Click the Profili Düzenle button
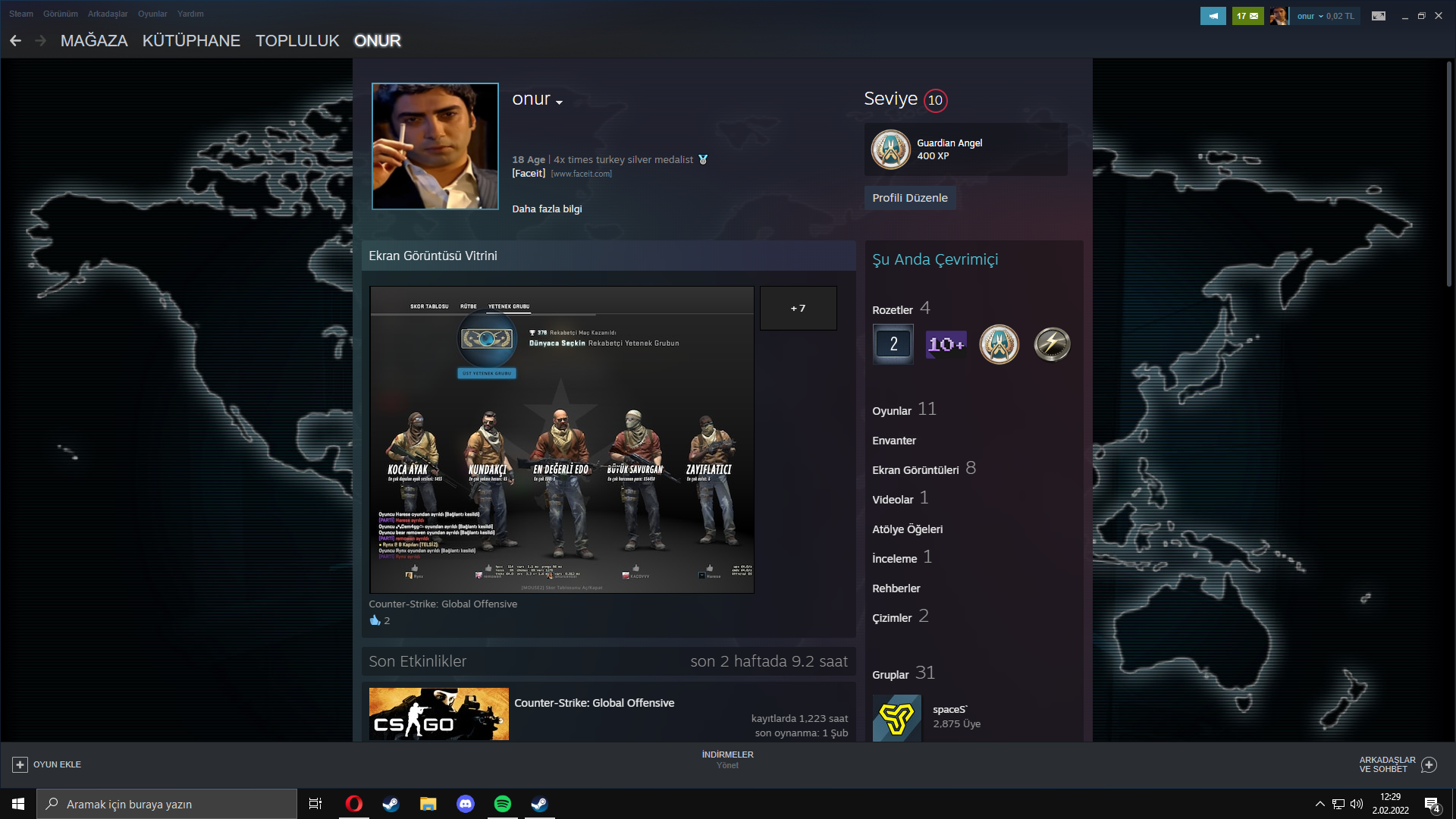This screenshot has height=819, width=1456. 910,198
